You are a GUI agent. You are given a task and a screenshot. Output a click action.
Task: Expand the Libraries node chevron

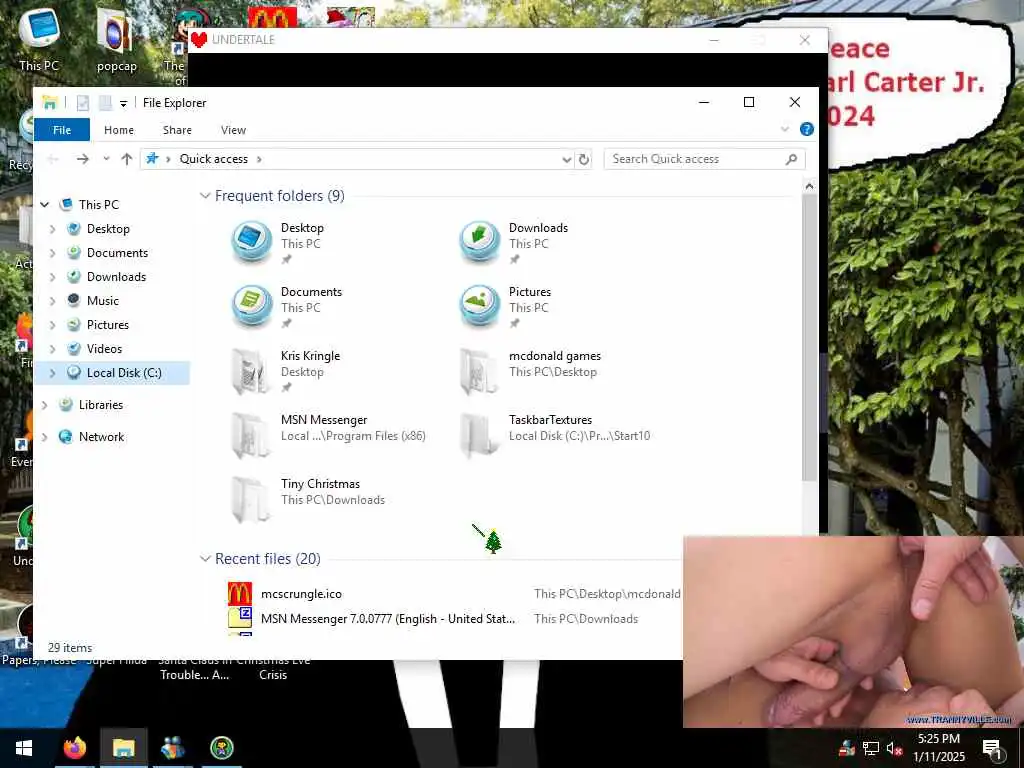pos(44,405)
